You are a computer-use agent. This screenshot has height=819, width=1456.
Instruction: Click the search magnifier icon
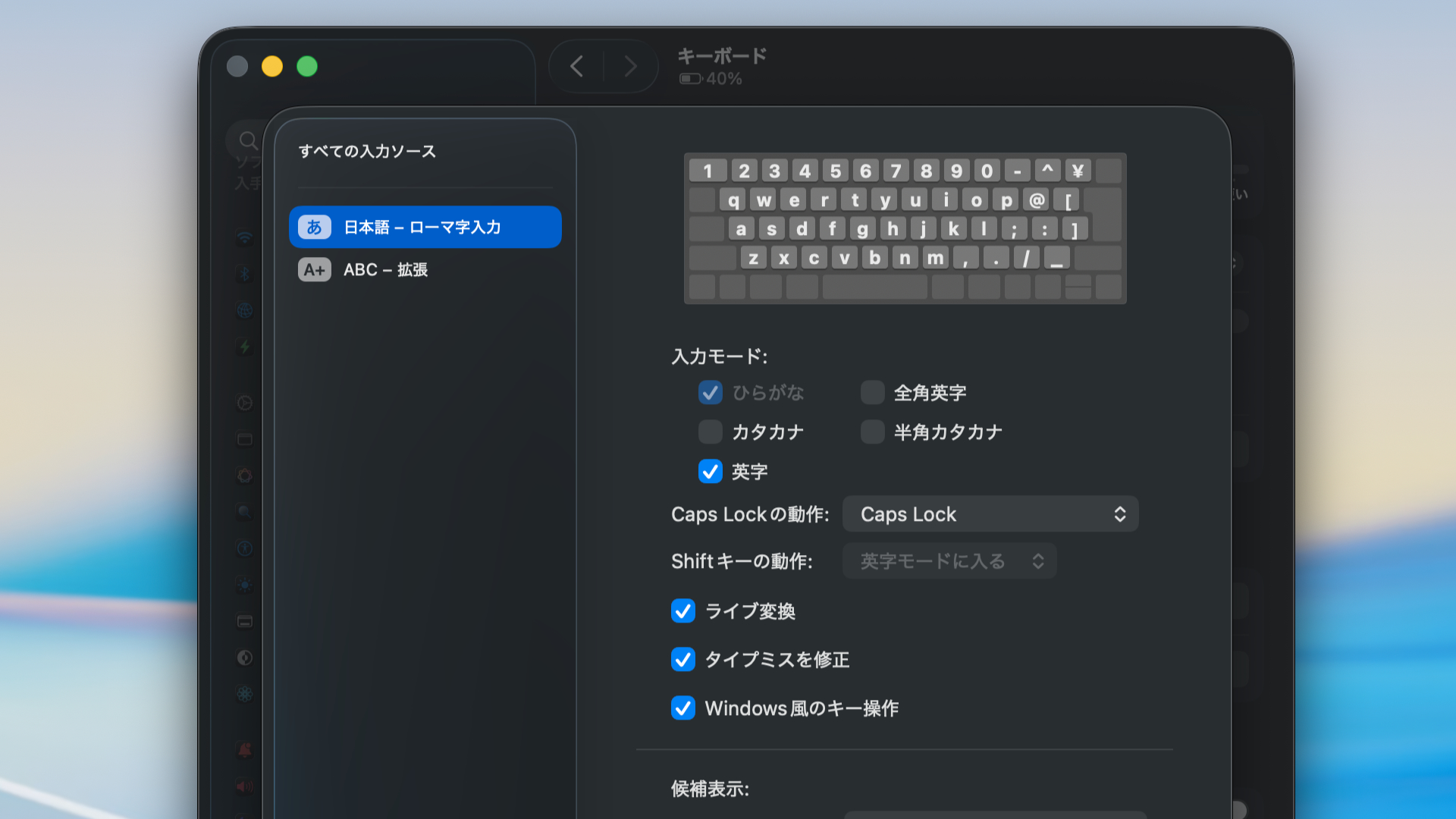[x=248, y=141]
